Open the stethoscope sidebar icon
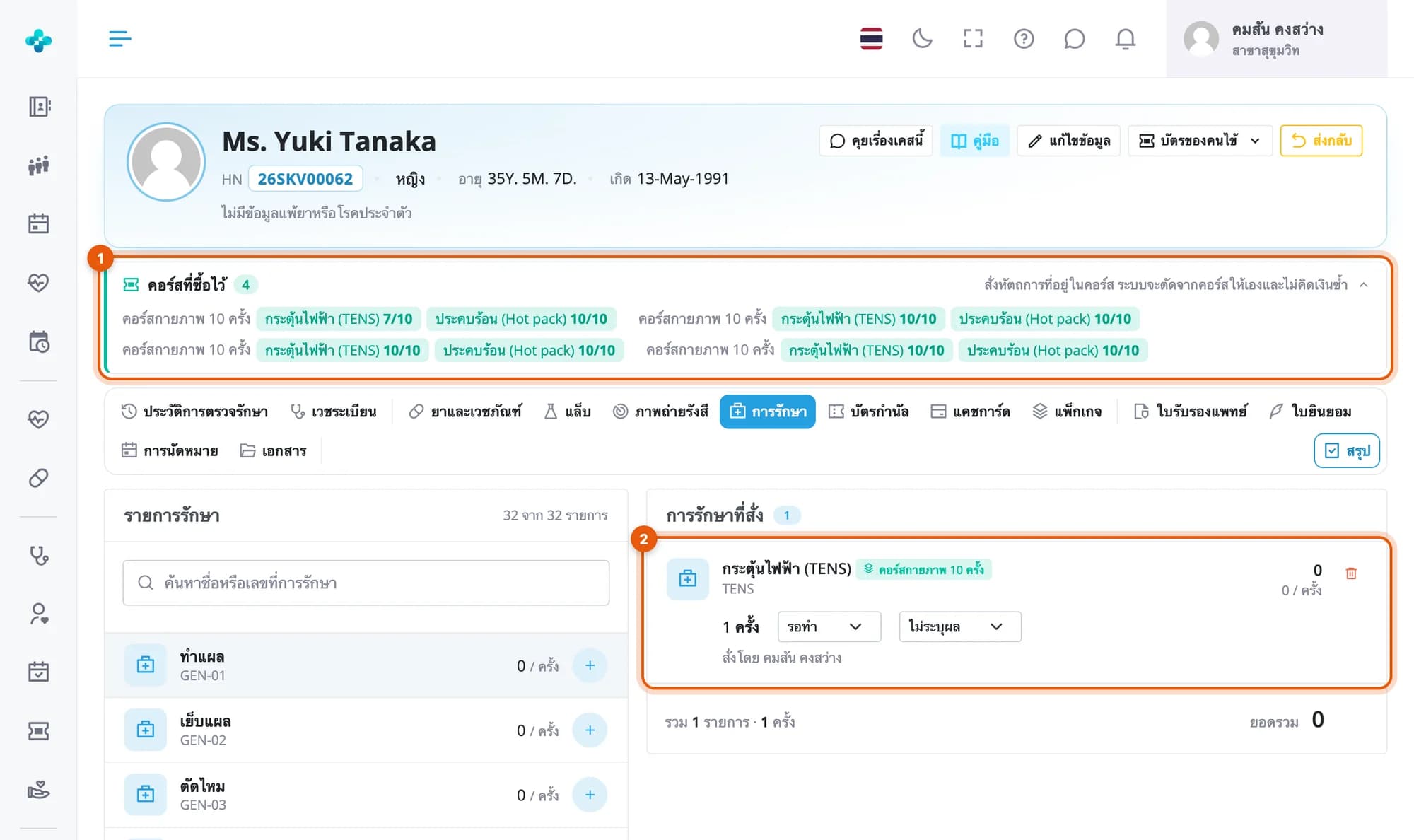Screen dimensions: 1414x840 coord(38,555)
